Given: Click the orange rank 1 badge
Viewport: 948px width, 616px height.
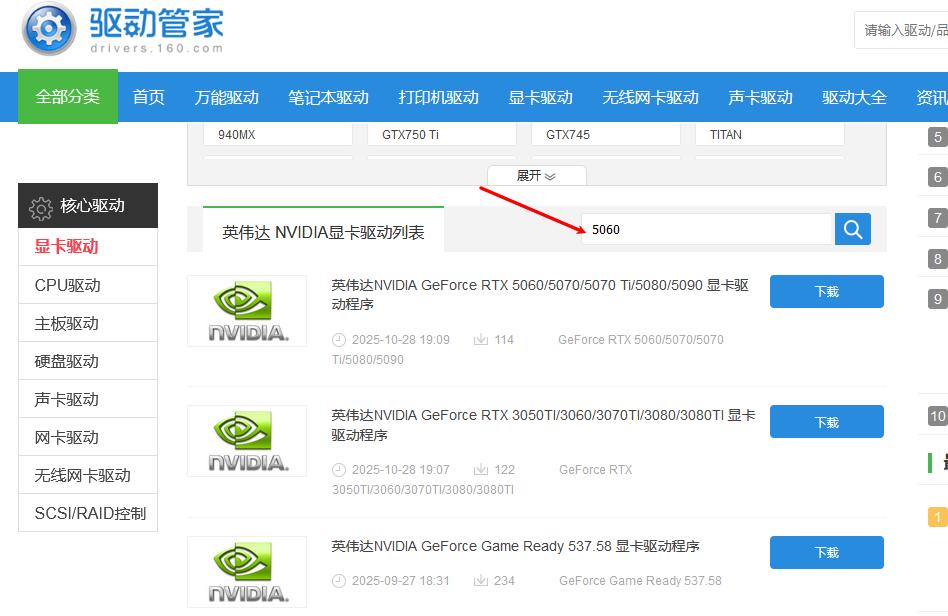Looking at the screenshot, I should tap(938, 517).
